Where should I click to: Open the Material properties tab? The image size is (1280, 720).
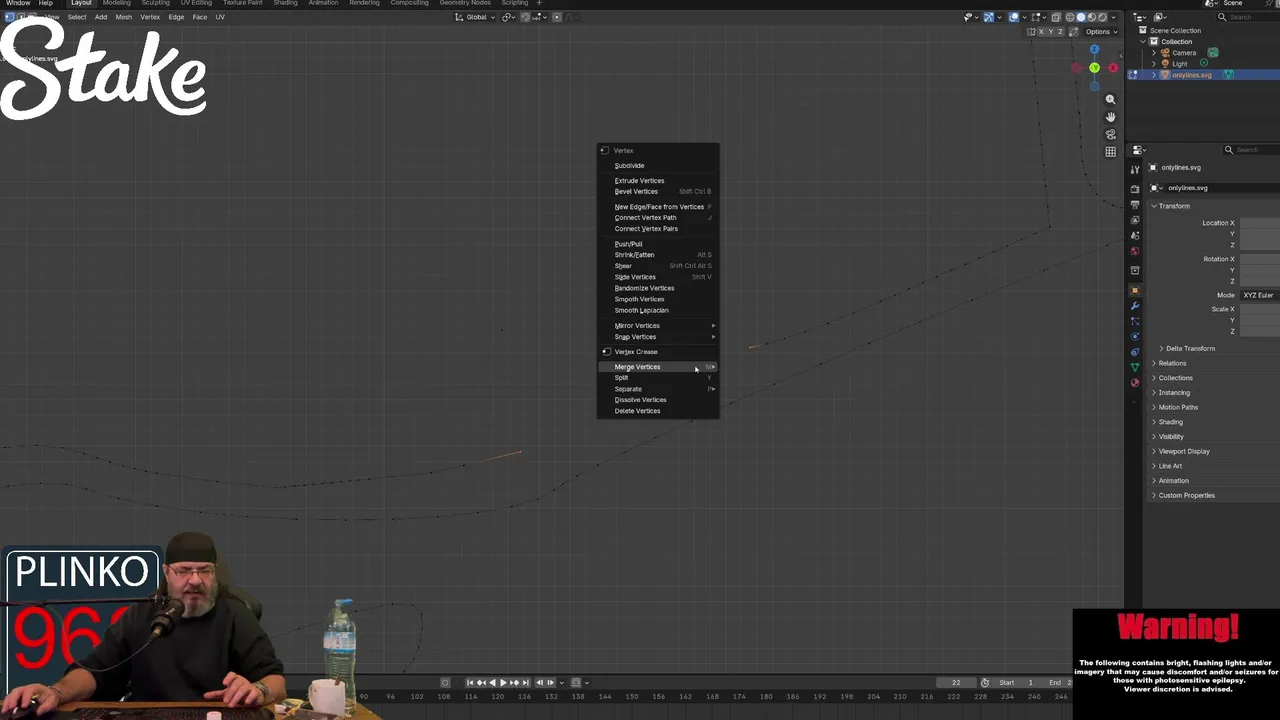[x=1135, y=382]
